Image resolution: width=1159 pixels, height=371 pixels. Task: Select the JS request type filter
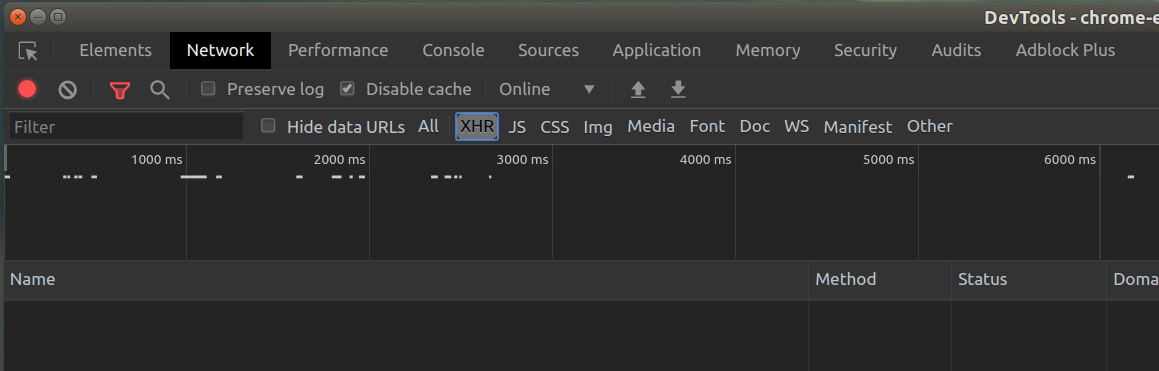click(x=517, y=127)
